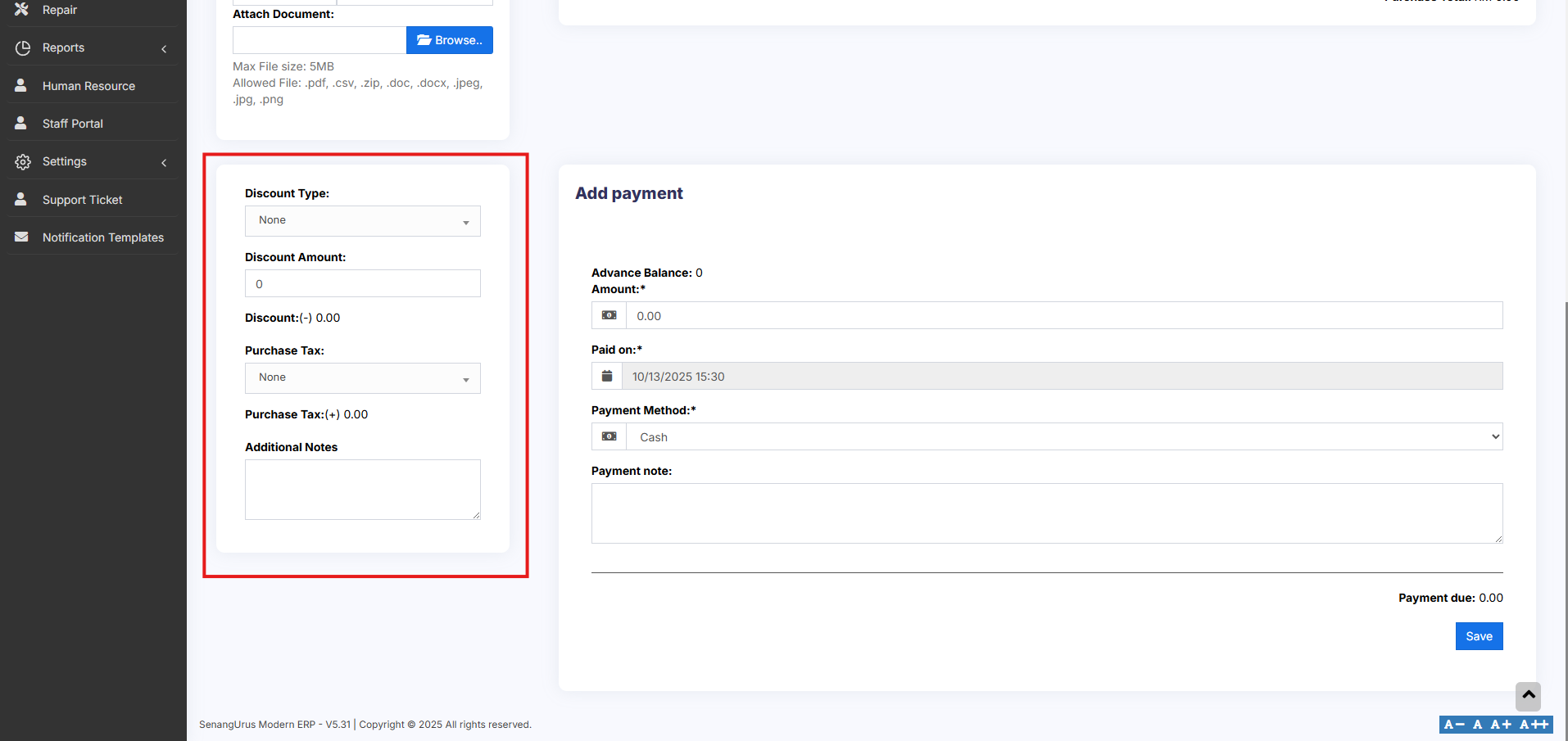
Task: Click the Browse.. file button
Action: point(449,40)
